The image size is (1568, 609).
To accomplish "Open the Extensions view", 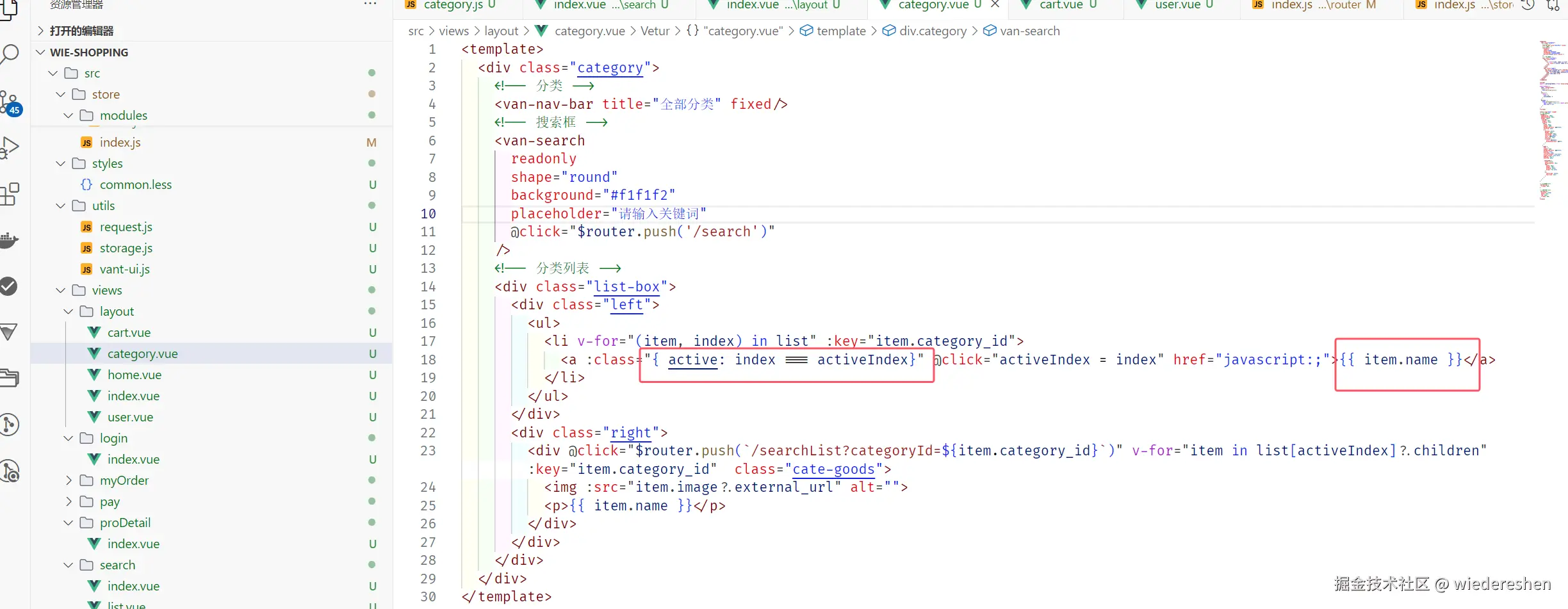I will pyautogui.click(x=9, y=194).
